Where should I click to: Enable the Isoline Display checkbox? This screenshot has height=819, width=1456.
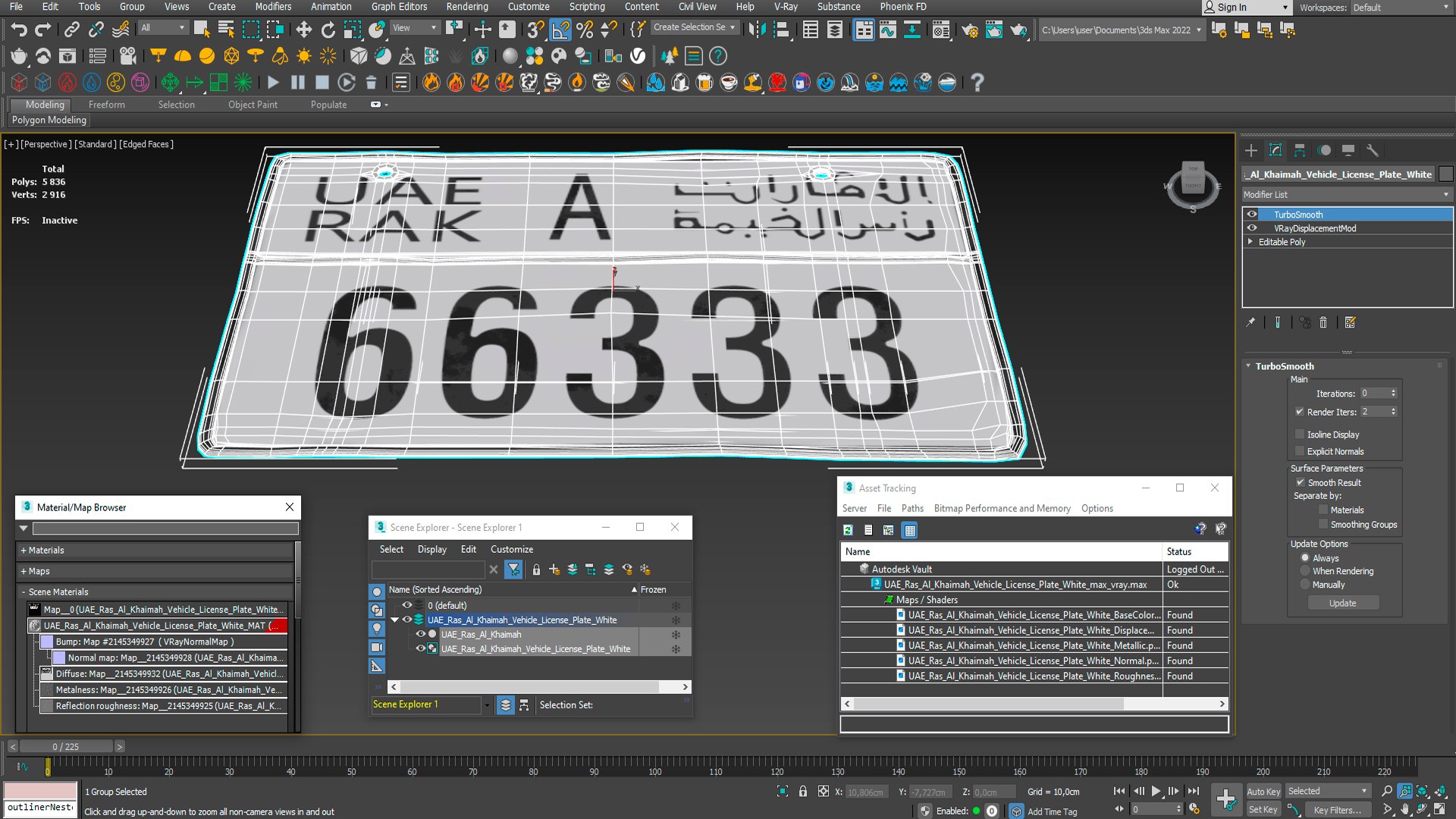tap(1300, 435)
